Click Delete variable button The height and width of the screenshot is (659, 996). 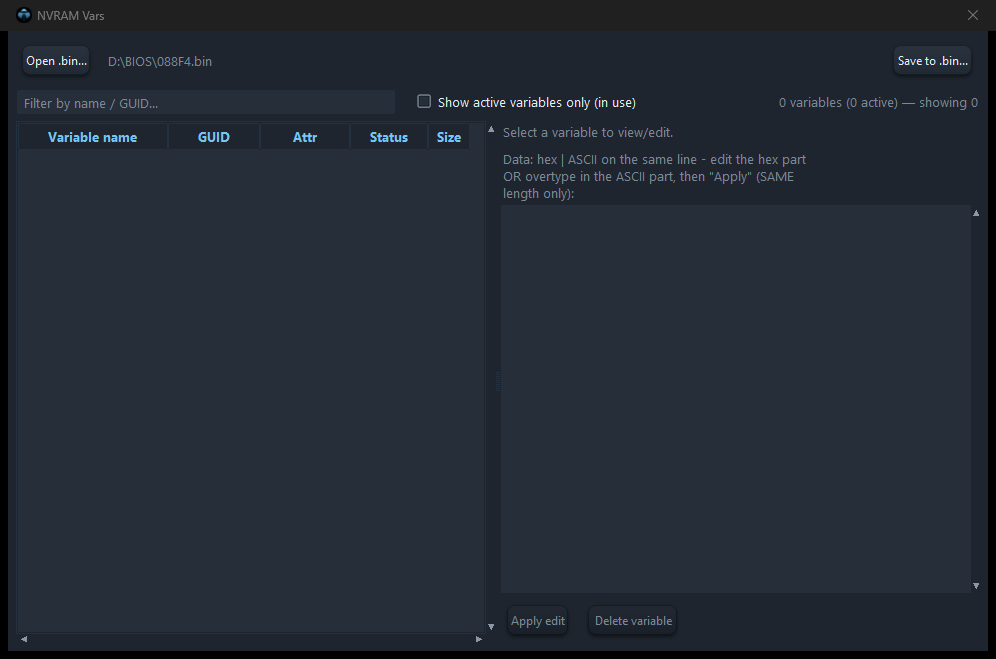pyautogui.click(x=633, y=621)
